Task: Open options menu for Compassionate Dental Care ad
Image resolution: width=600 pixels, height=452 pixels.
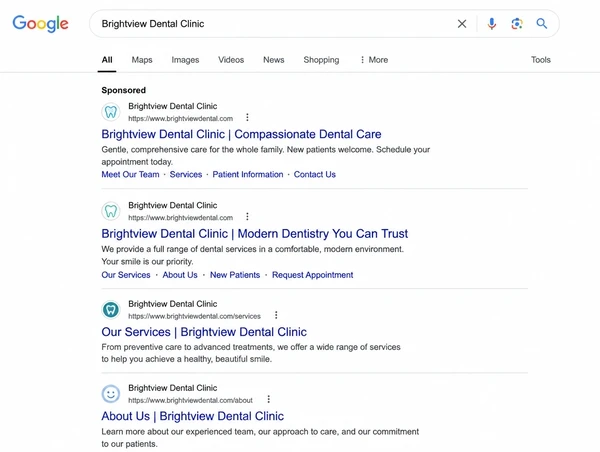Action: coord(247,117)
